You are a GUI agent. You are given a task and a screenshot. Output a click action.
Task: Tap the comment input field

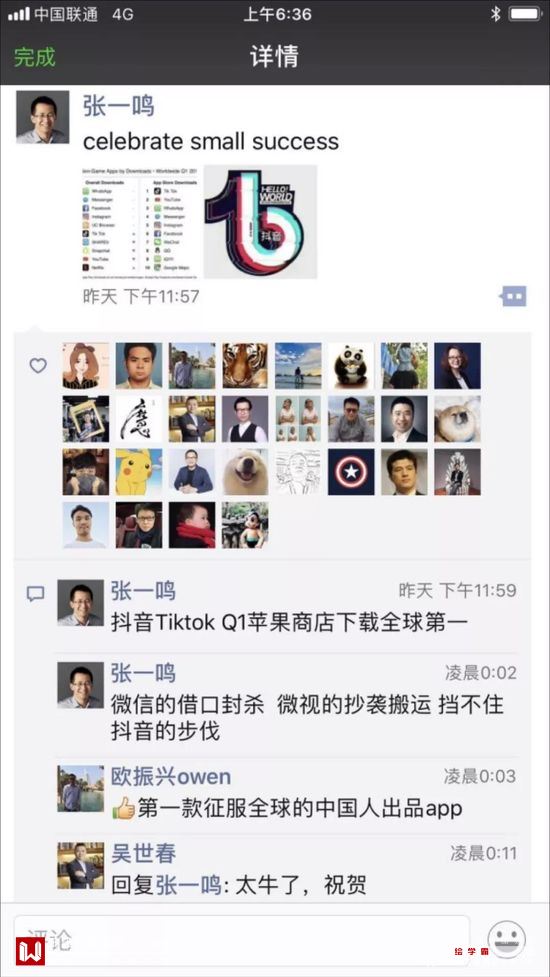[242, 940]
